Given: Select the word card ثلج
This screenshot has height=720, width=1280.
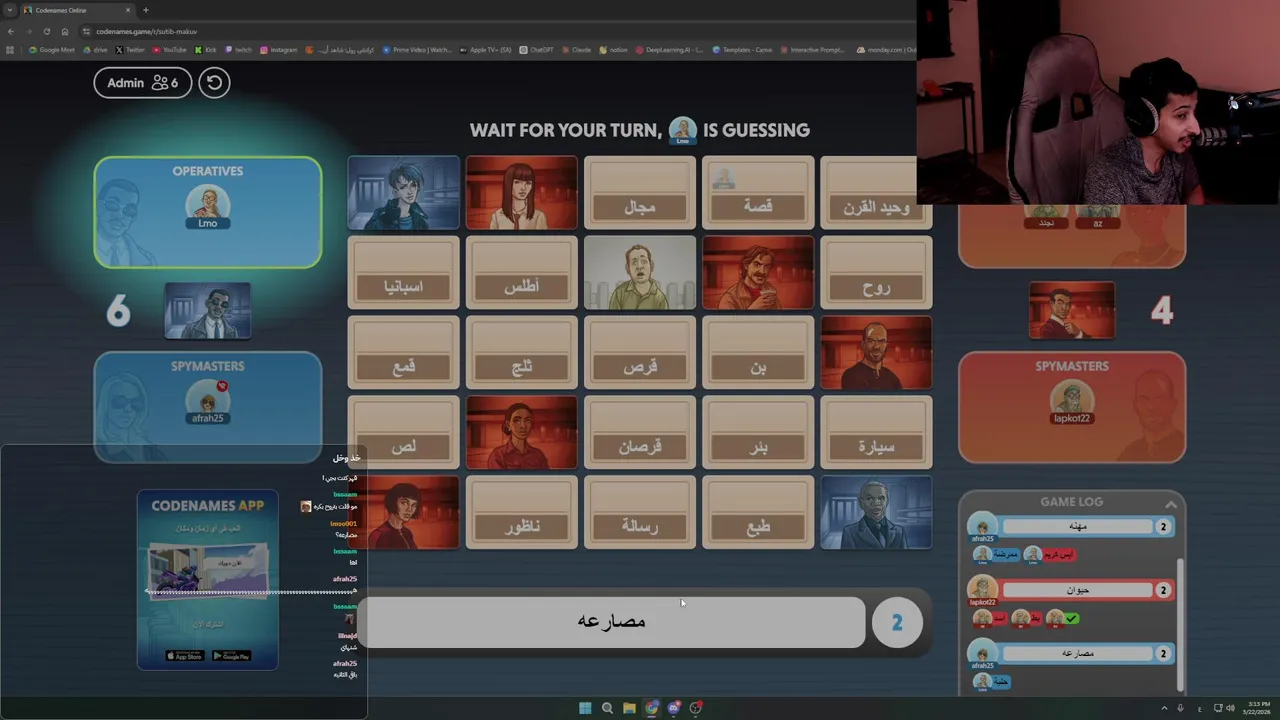Looking at the screenshot, I should 521,353.
